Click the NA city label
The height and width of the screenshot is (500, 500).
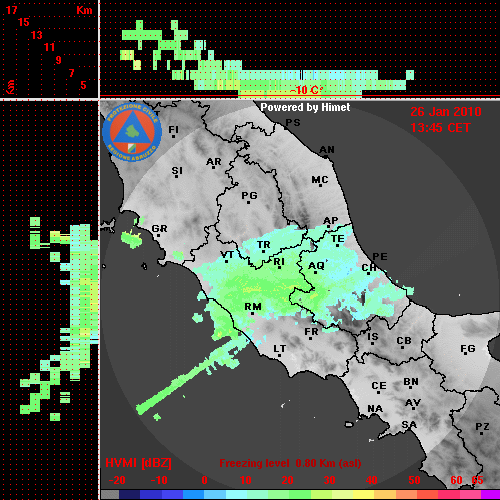pyautogui.click(x=375, y=408)
